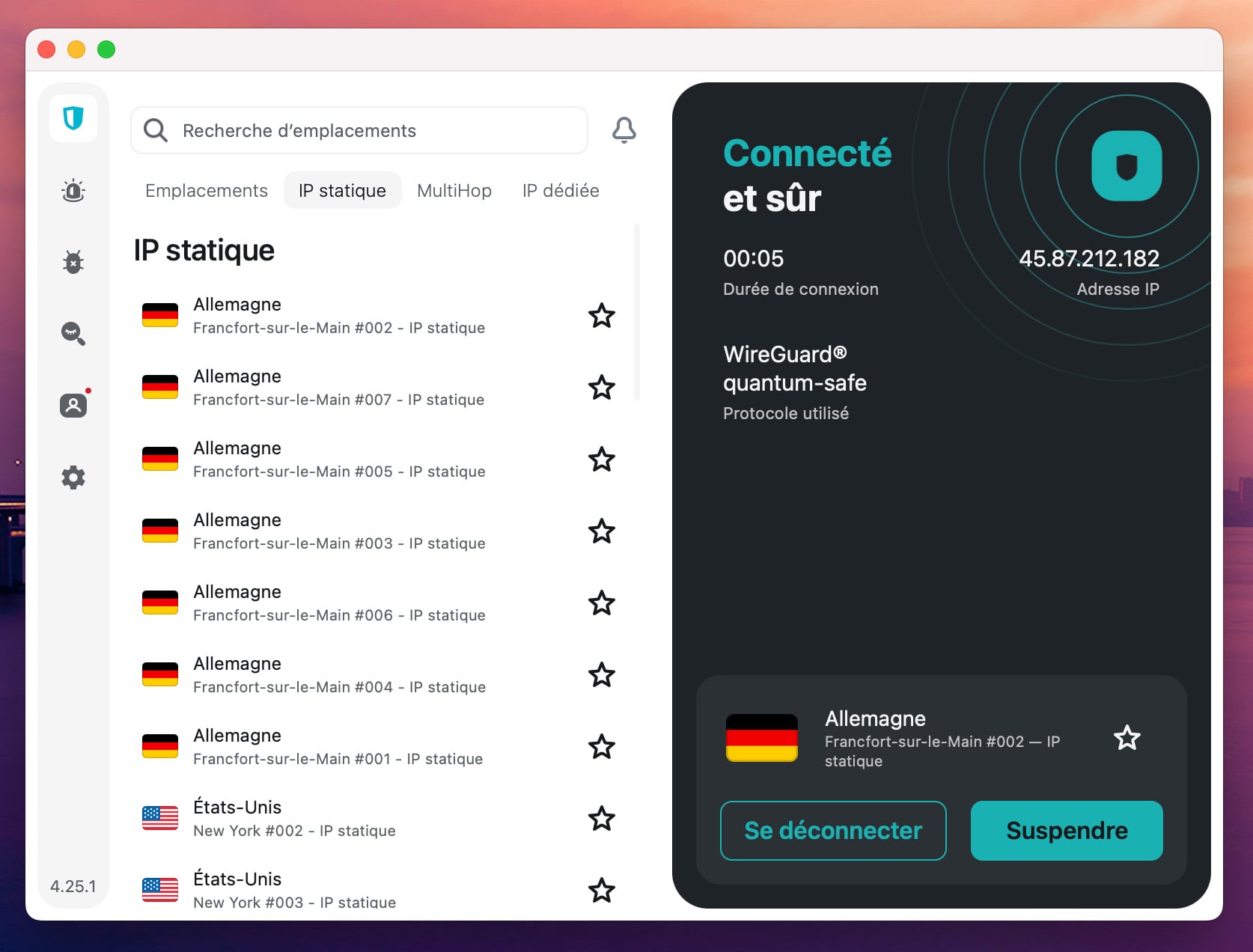The height and width of the screenshot is (952, 1253).
Task: Click the IP address 45.87.212.182
Action: 1089,258
